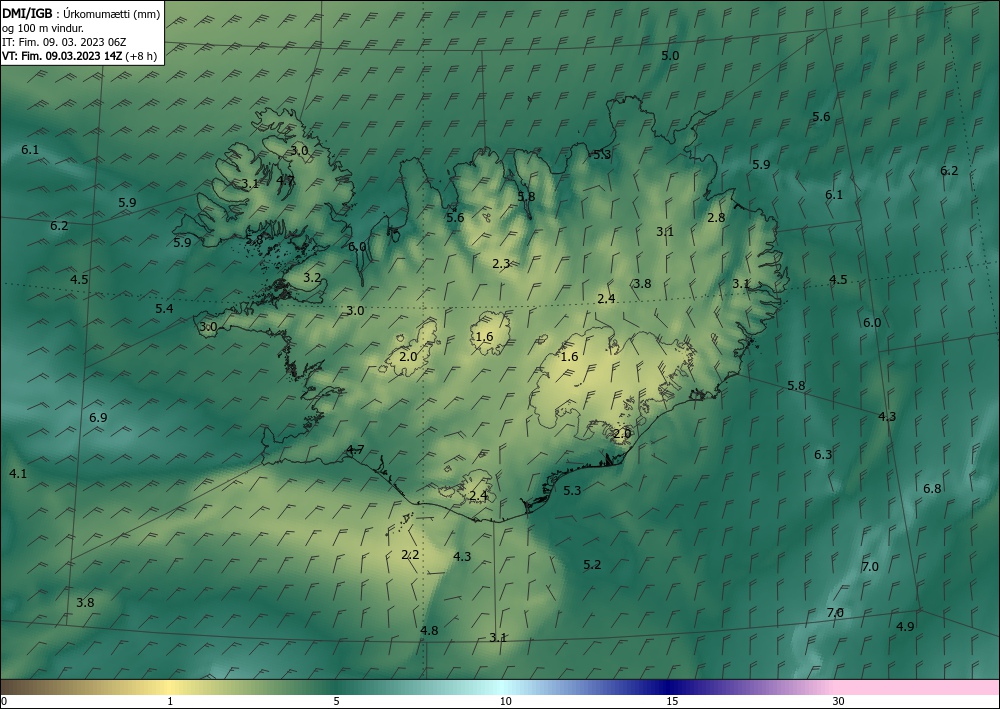Click the "10" tick on the color scale

click(505, 702)
